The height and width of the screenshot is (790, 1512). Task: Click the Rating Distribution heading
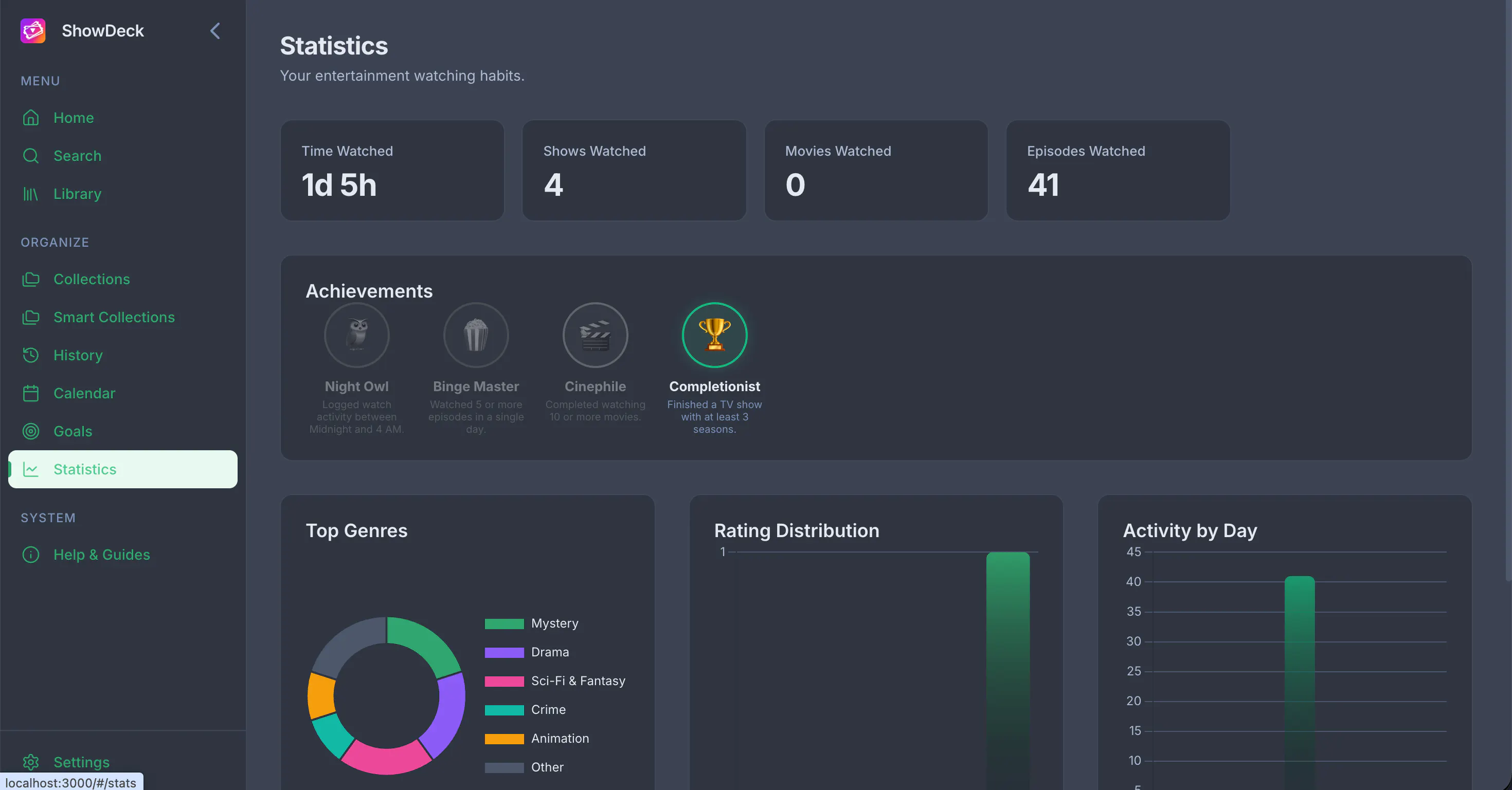tap(797, 531)
